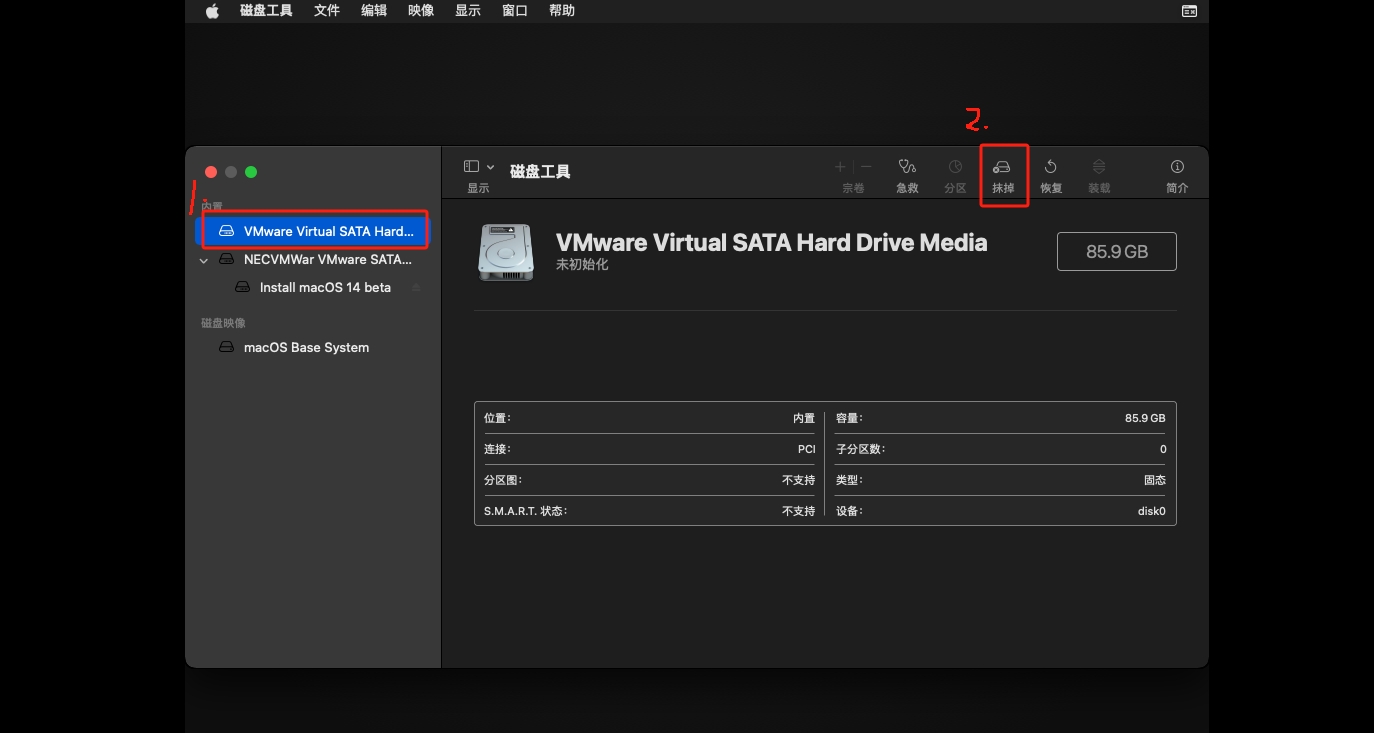Viewport: 1374px width, 733px height.
Task: Click the green zoom window button
Action: pyautogui.click(x=251, y=172)
